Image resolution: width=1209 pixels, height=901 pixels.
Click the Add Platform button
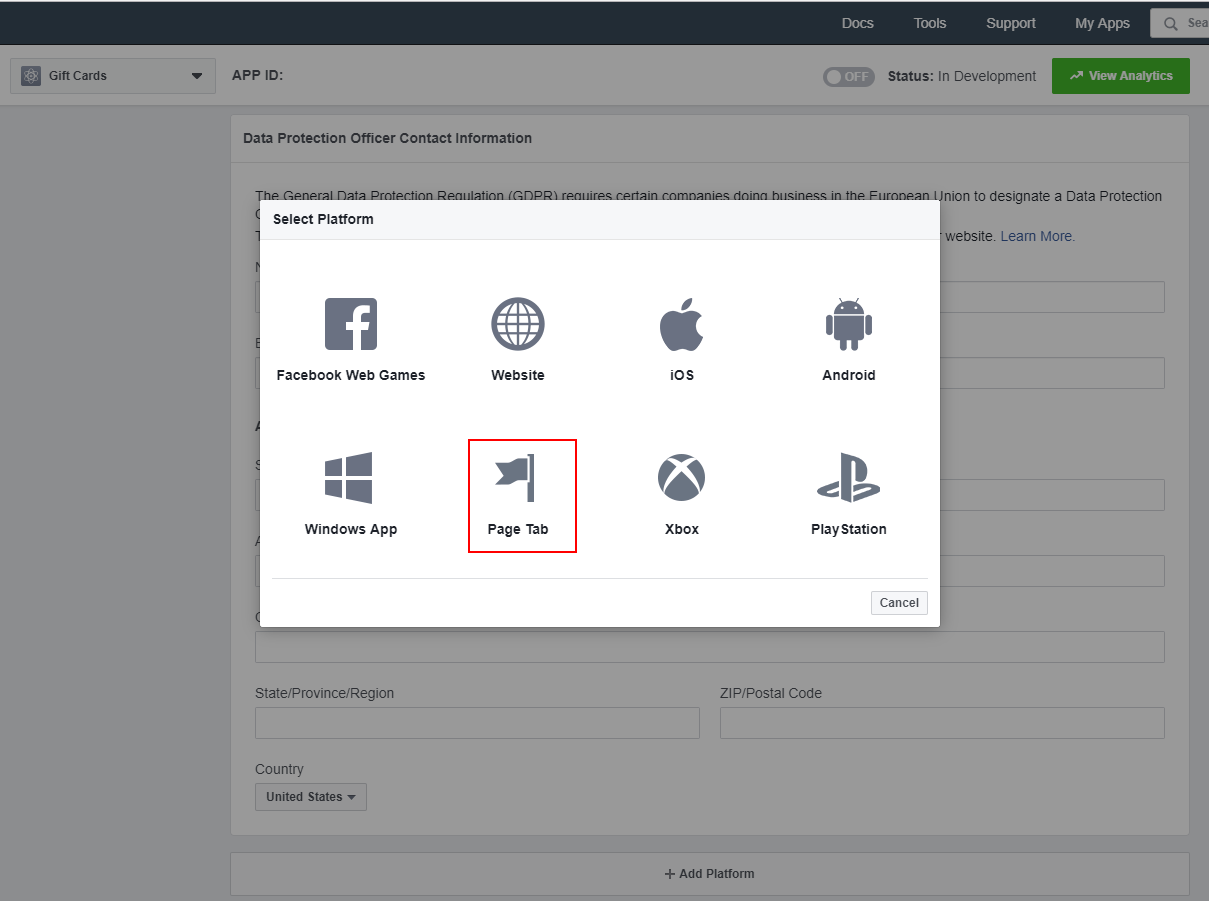click(709, 874)
